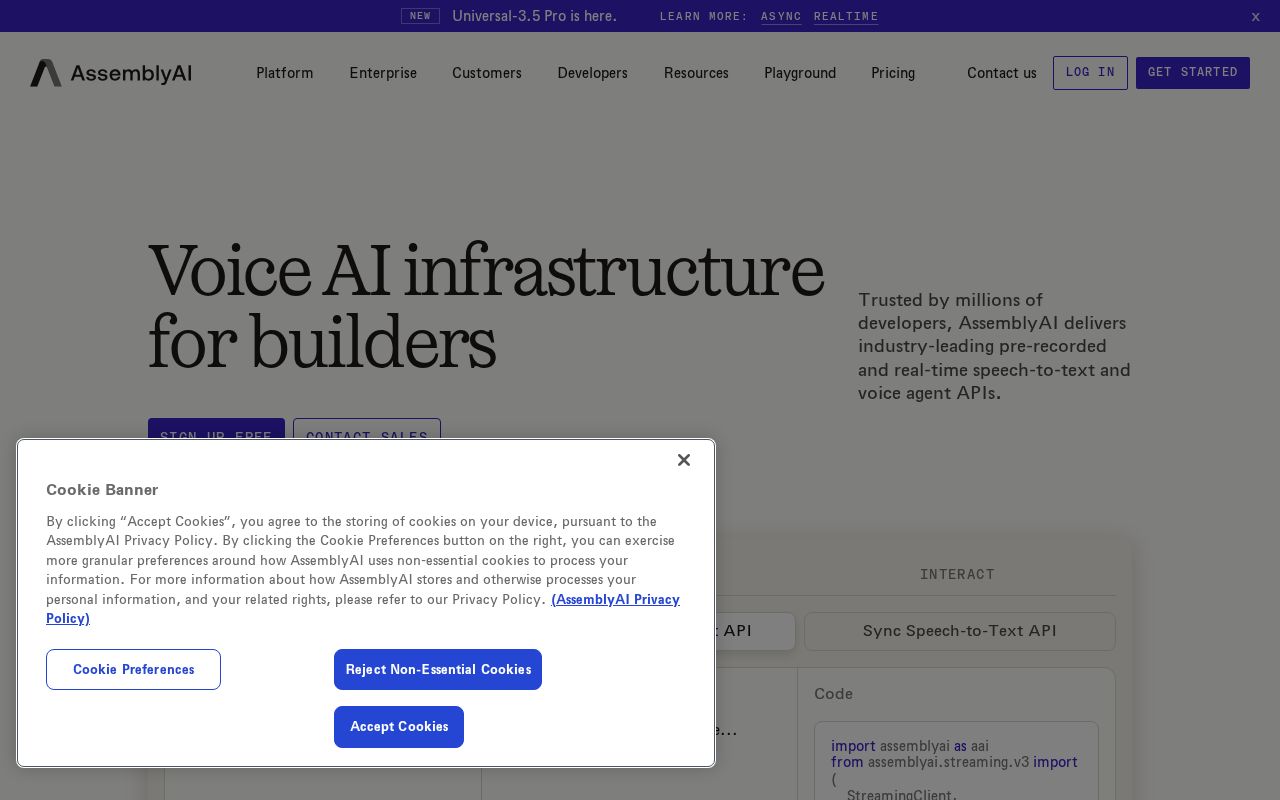Go to the Playground page
The image size is (1280, 800).
point(800,73)
